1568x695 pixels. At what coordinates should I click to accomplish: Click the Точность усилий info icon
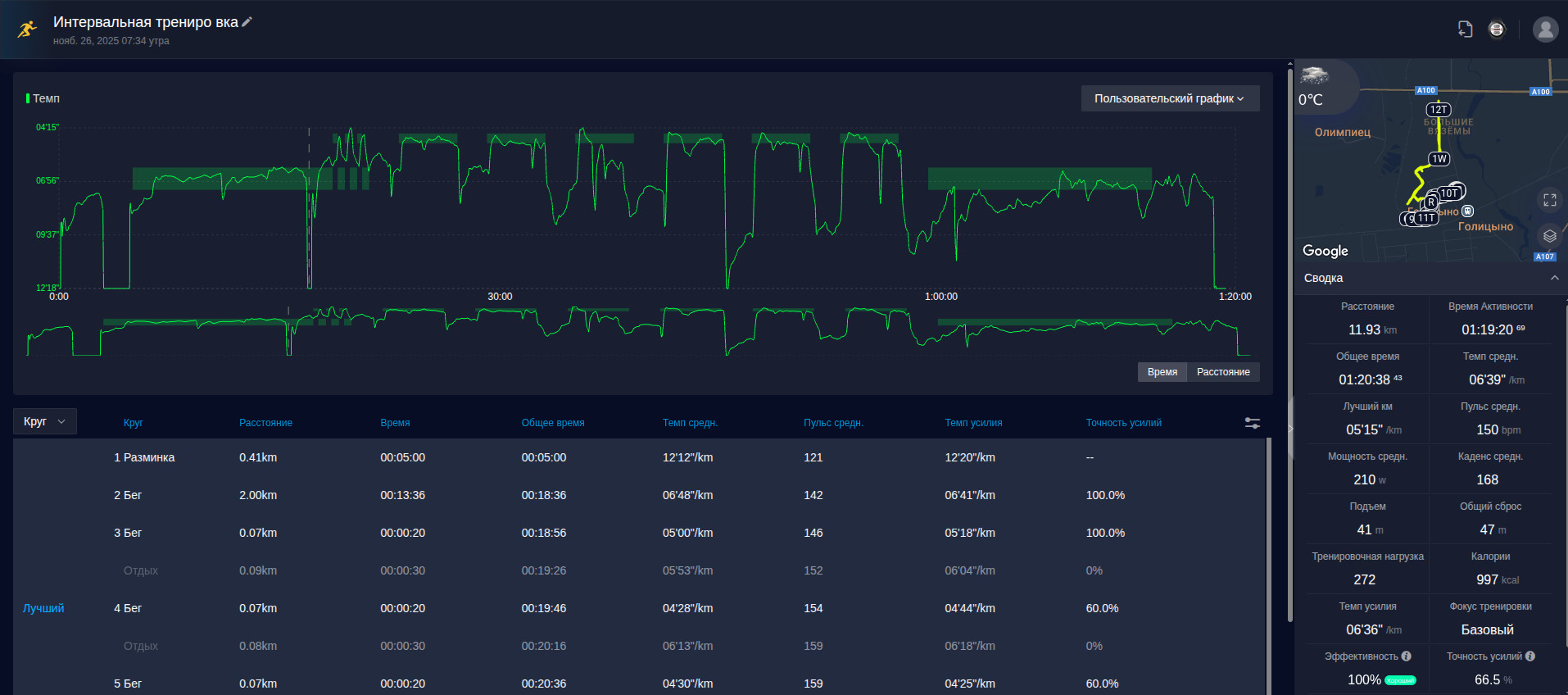1530,656
